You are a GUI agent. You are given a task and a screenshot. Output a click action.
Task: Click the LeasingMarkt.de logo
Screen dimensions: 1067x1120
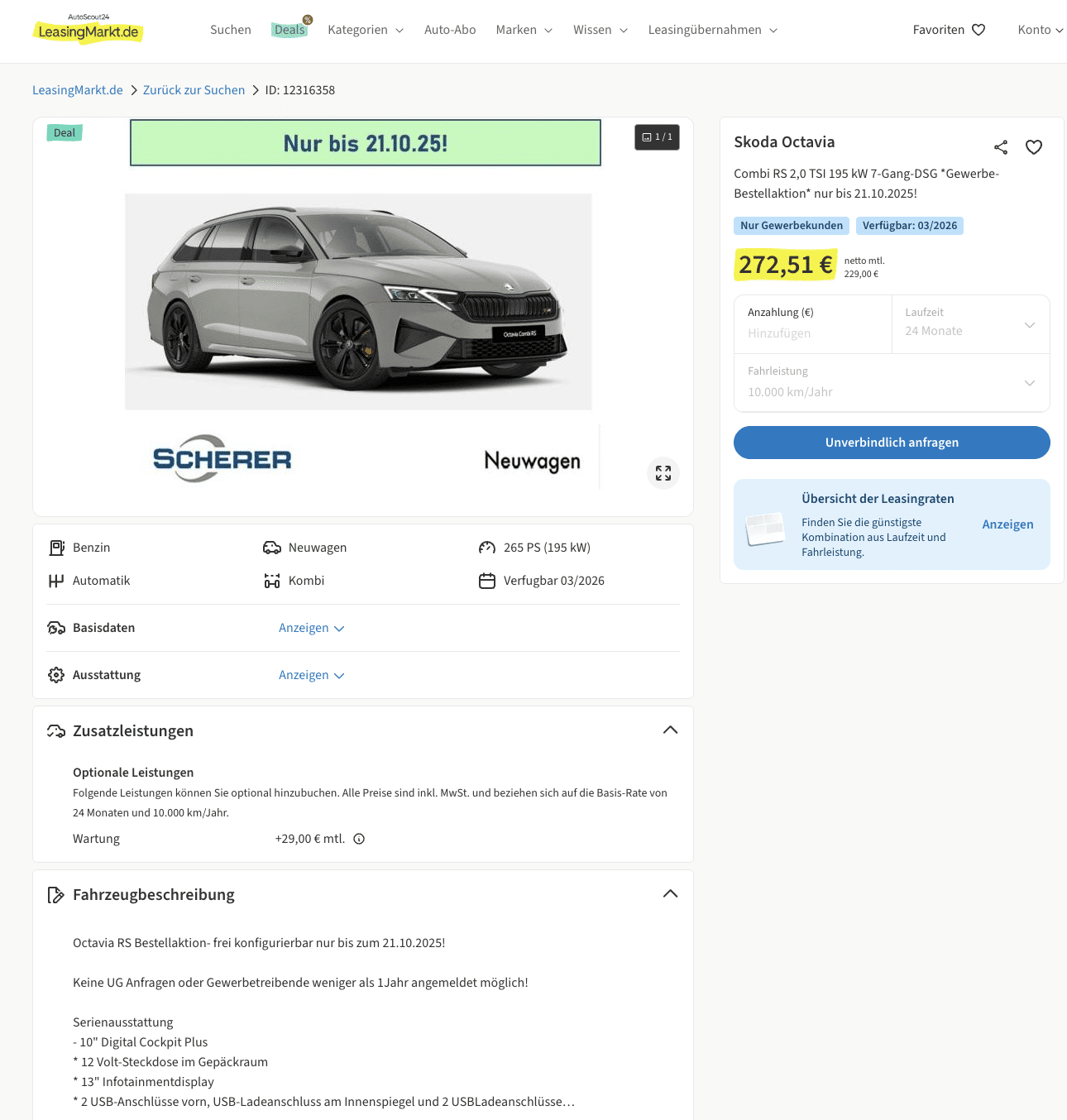88,30
